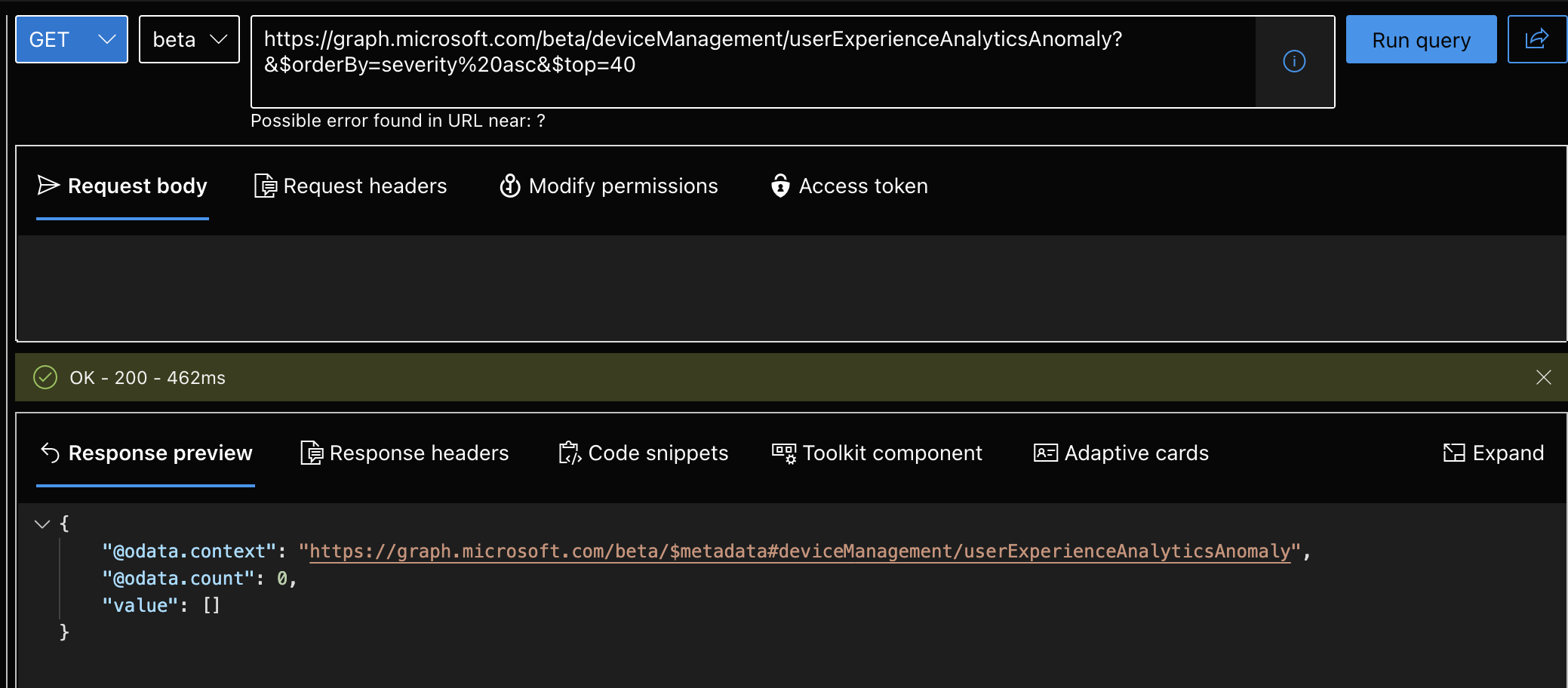Open the beta API version dropdown
1568x688 pixels.
pyautogui.click(x=189, y=39)
